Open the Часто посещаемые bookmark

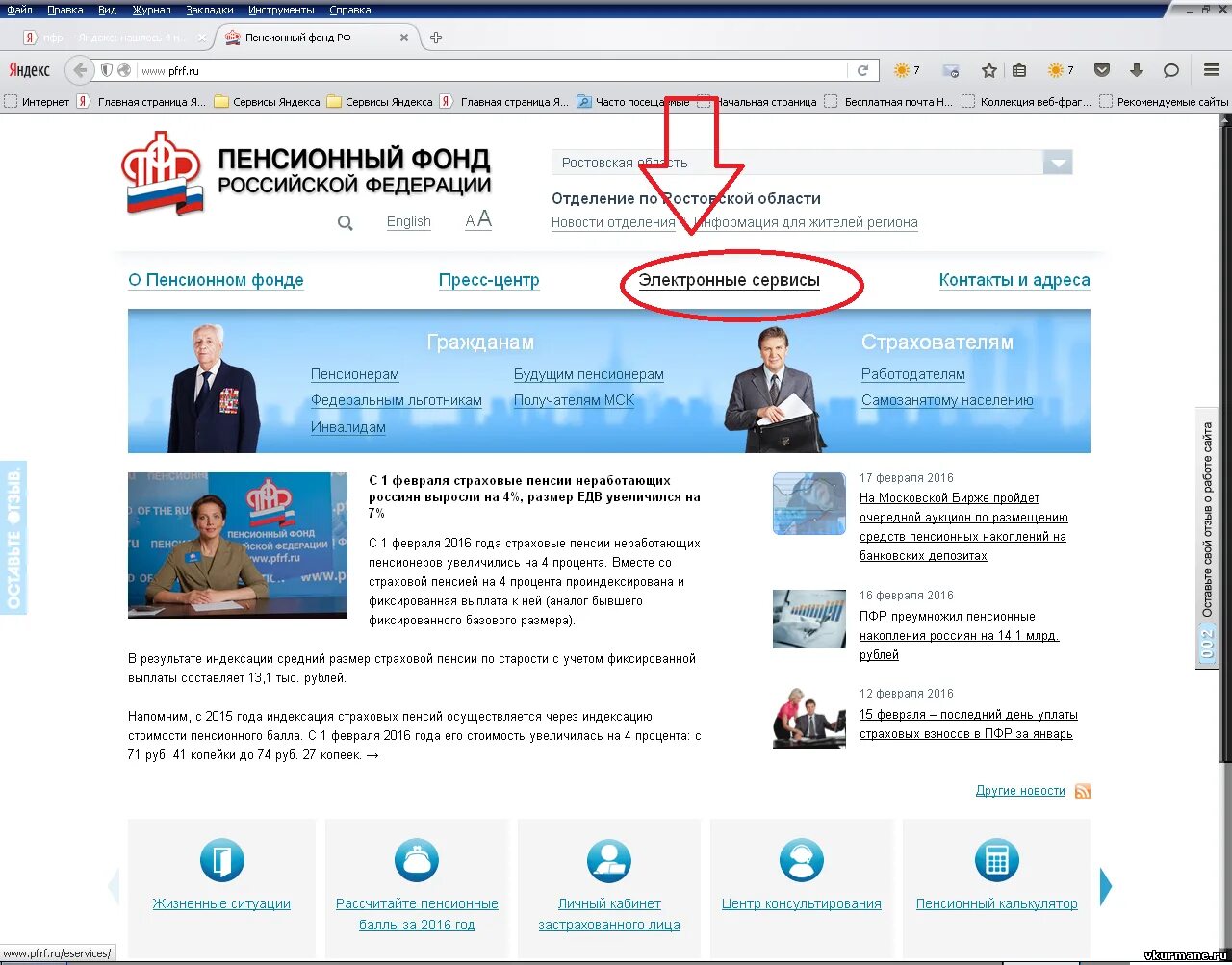633,101
